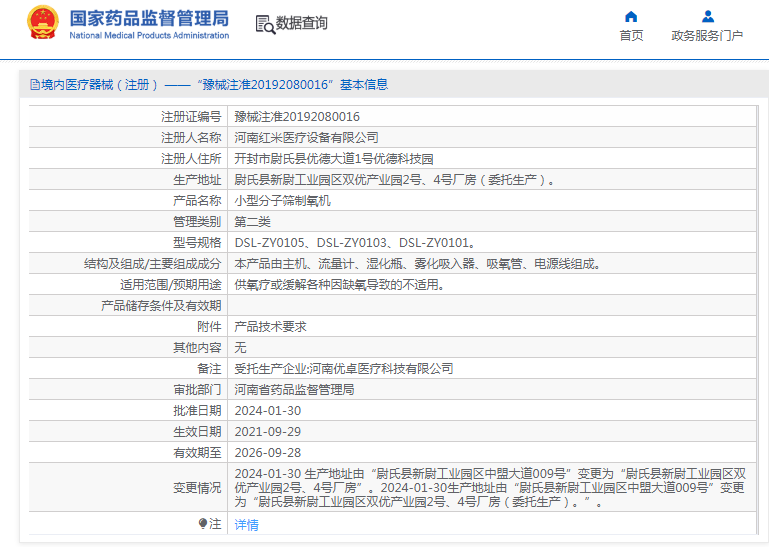Click the 政务服务门户 user icon
Image resolution: width=769 pixels, height=547 pixels.
708,17
